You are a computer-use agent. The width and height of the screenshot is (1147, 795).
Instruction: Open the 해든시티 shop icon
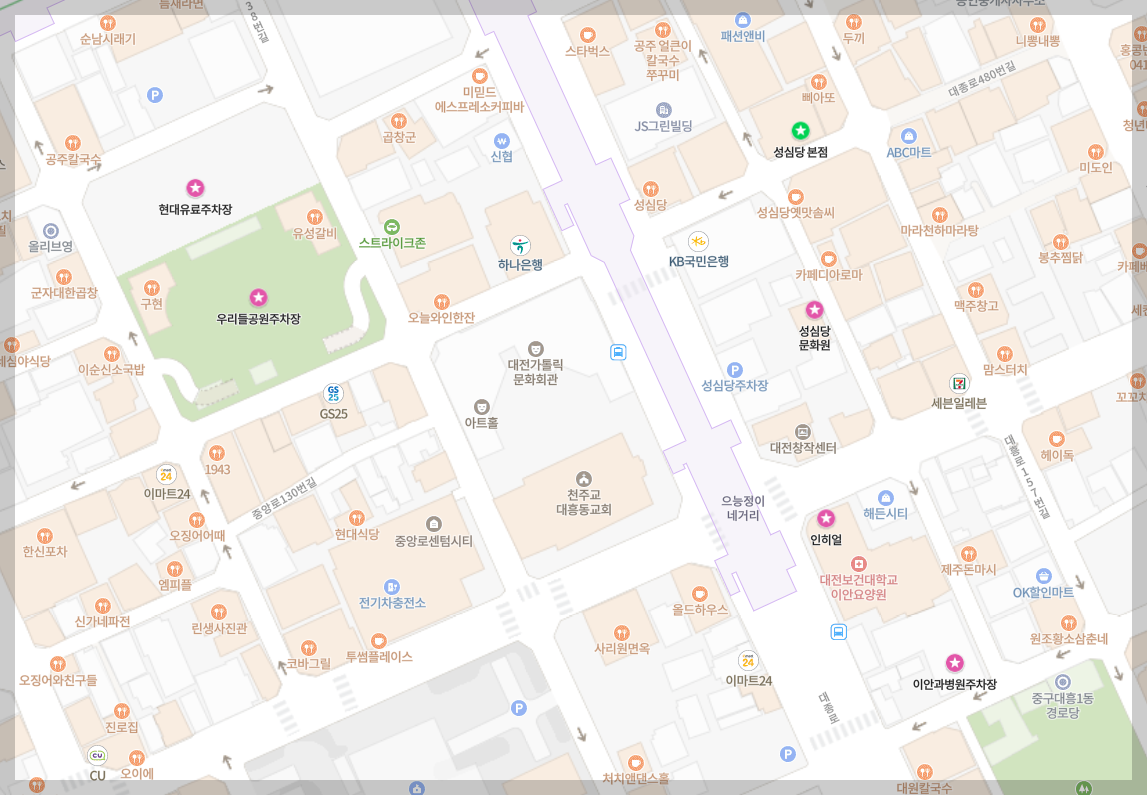tap(885, 498)
